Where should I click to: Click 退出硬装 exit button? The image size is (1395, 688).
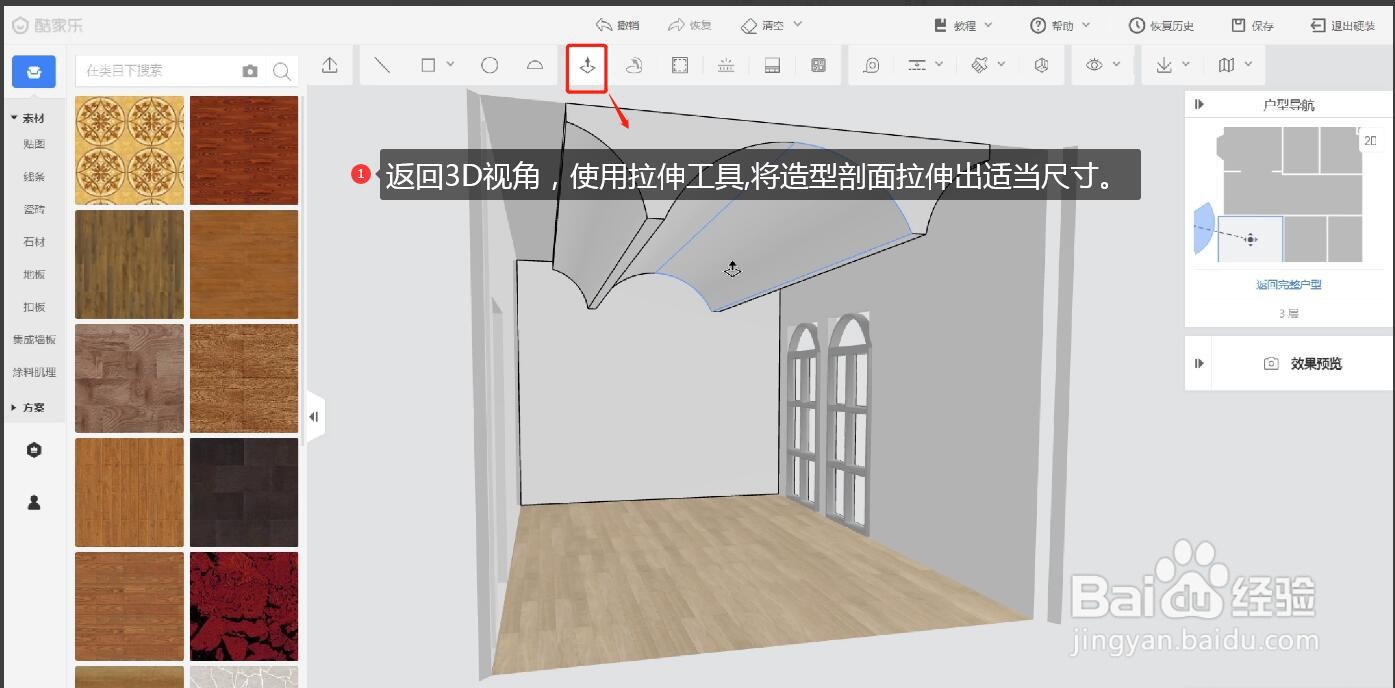click(1342, 25)
